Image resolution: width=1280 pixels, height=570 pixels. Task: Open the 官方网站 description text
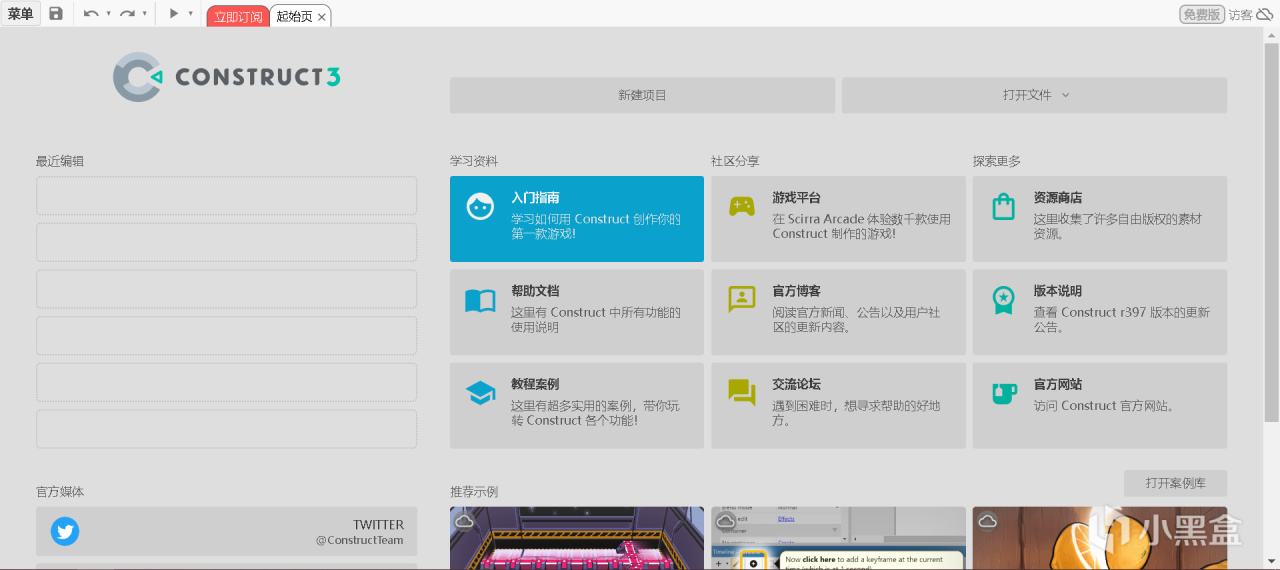(x=1104, y=406)
